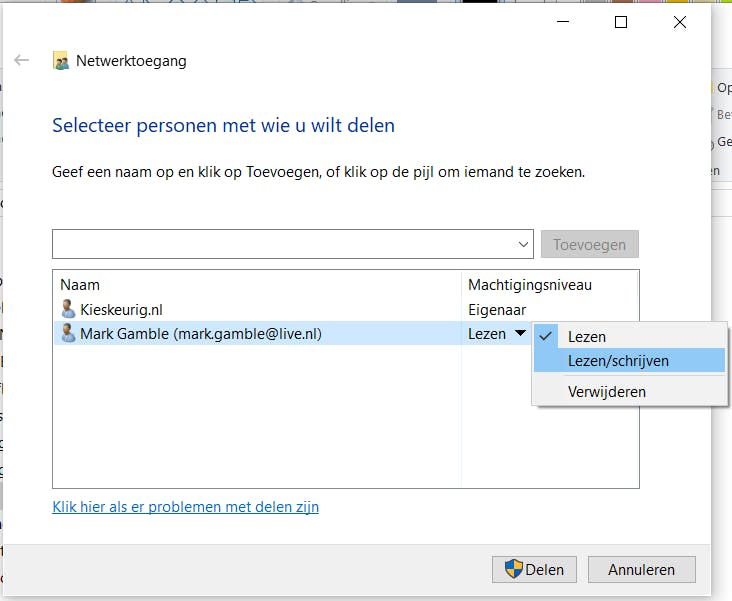Click the Machtigingsniveau column header
This screenshot has width=732, height=601.
(x=530, y=285)
